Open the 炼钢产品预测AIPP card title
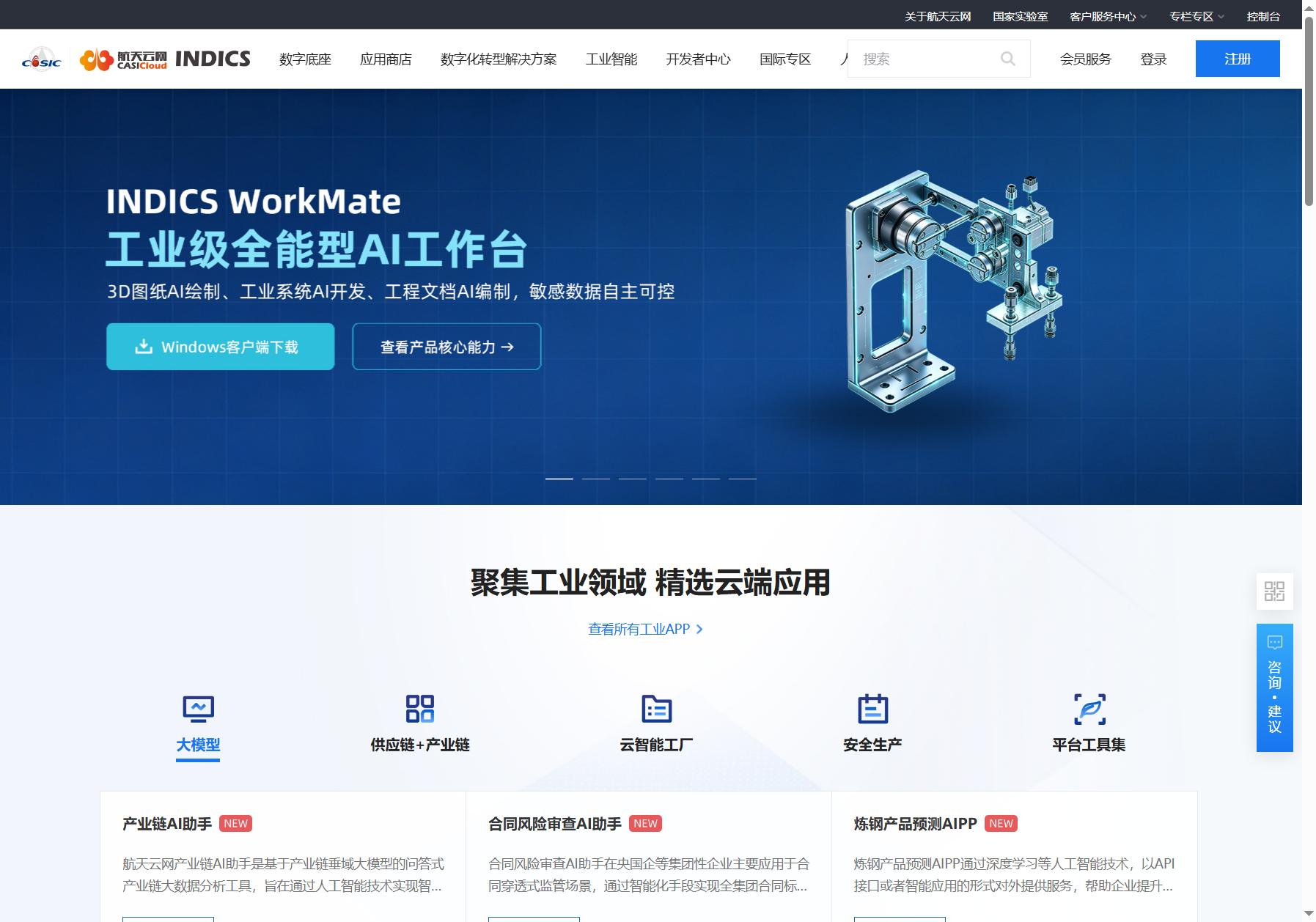 [x=916, y=824]
